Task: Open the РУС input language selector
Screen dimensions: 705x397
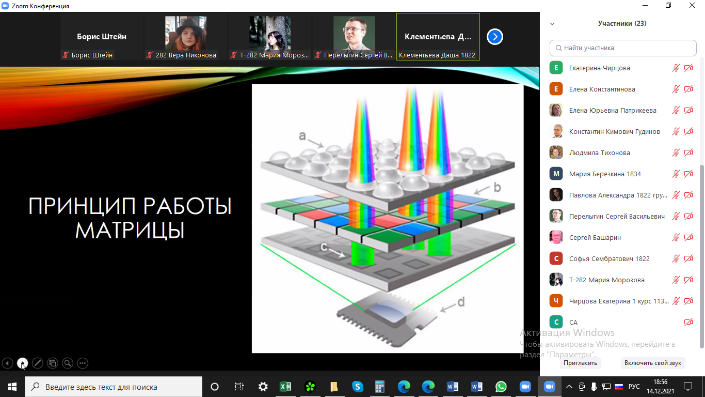Action: point(634,387)
